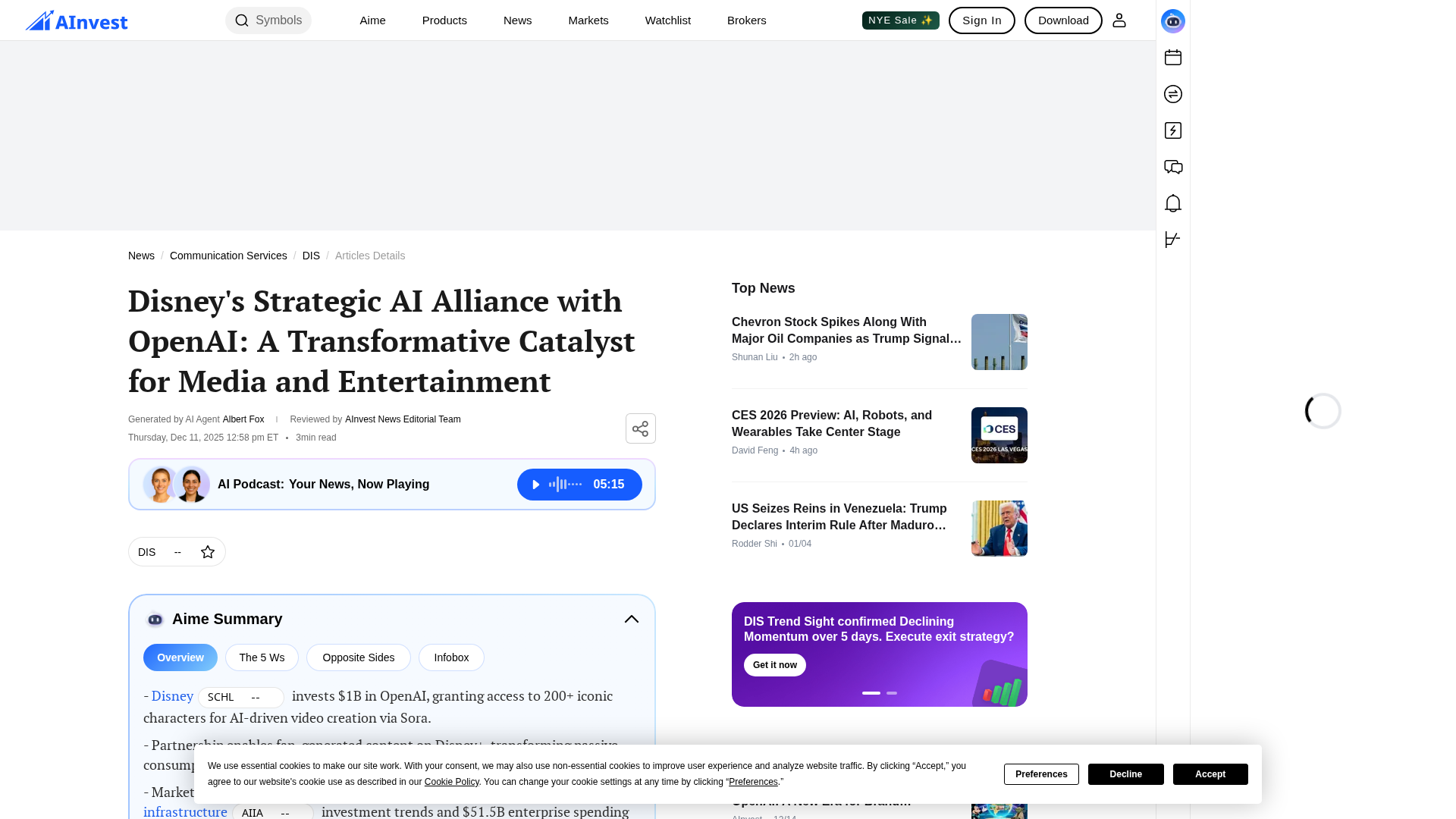1456x819 pixels.
Task: Open the calendar icon in sidebar
Action: click(1172, 58)
